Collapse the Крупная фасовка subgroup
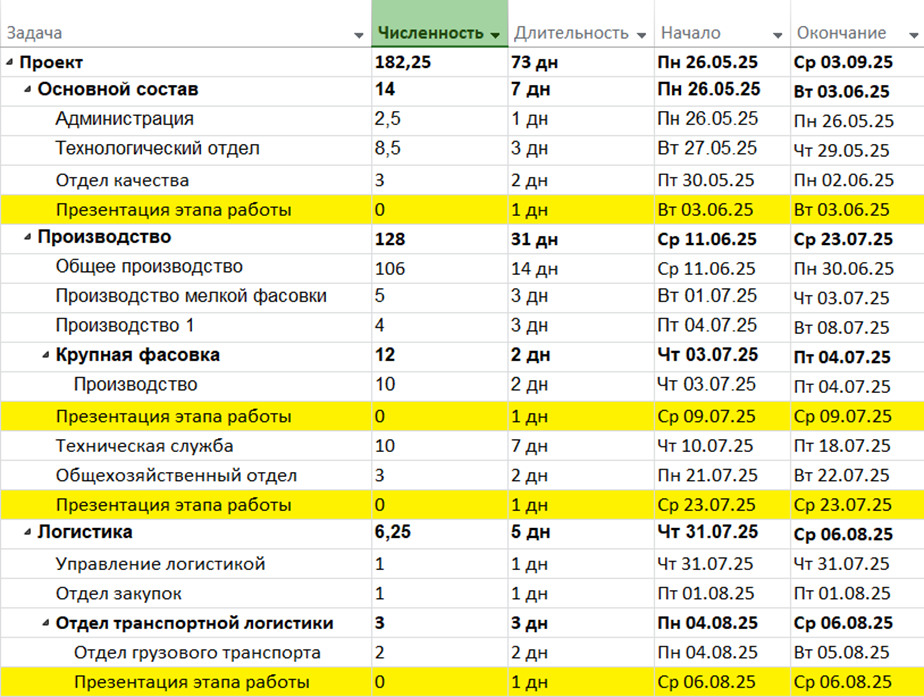The image size is (924, 697). [46, 356]
